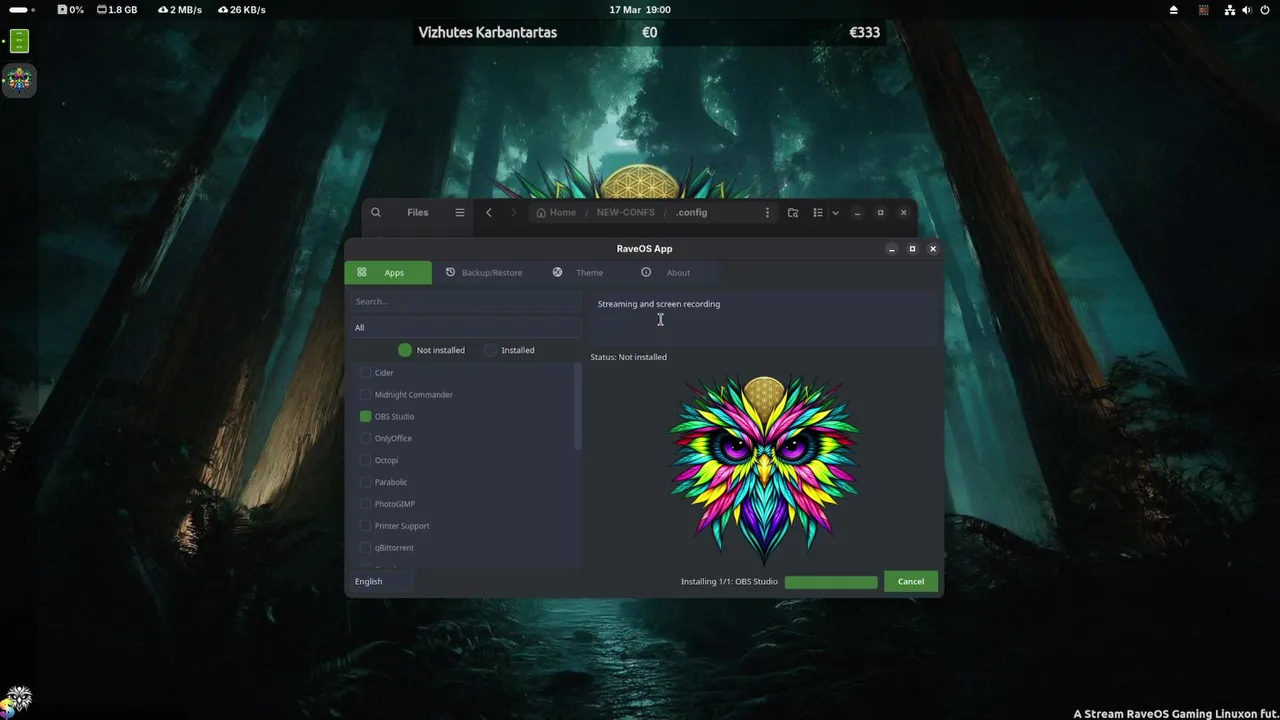Open the green file manager dock icon
Screen dimensions: 1280x720
[19, 41]
